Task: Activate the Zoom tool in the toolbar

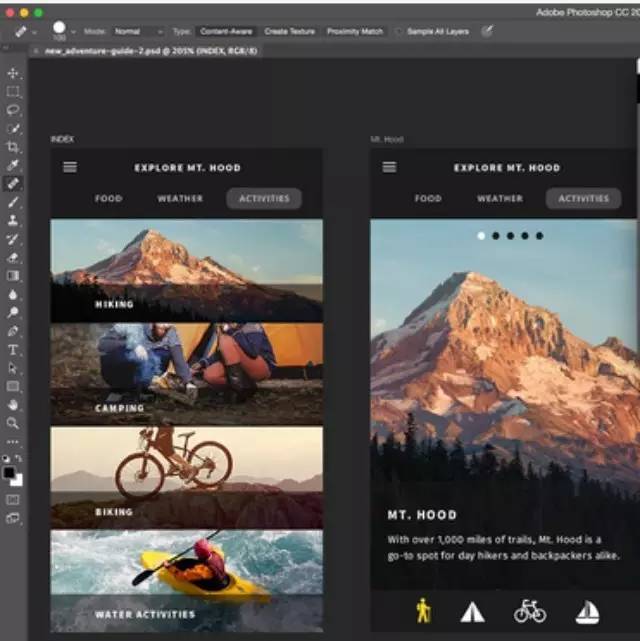Action: tap(13, 423)
